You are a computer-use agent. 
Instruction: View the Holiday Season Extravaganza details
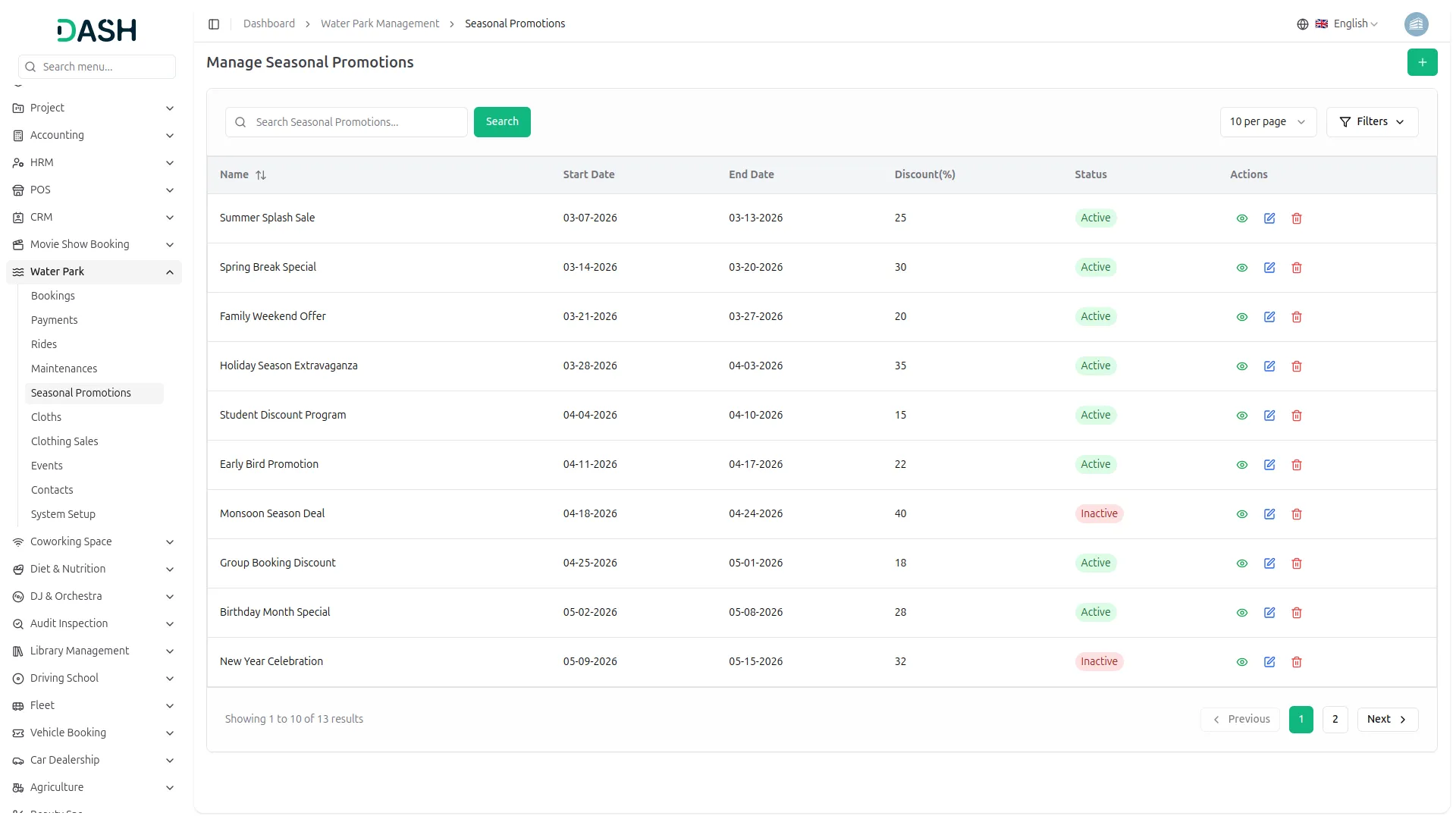point(1241,366)
